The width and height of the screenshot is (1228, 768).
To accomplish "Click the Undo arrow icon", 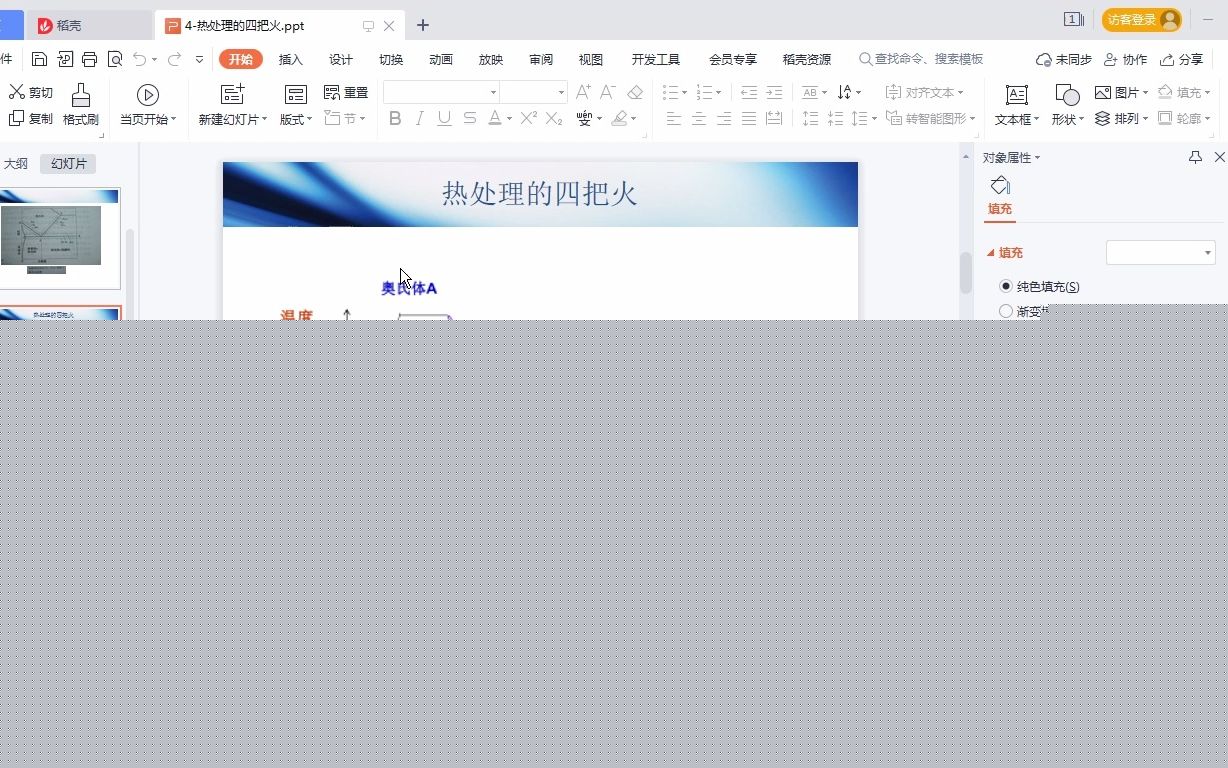I will (x=140, y=59).
